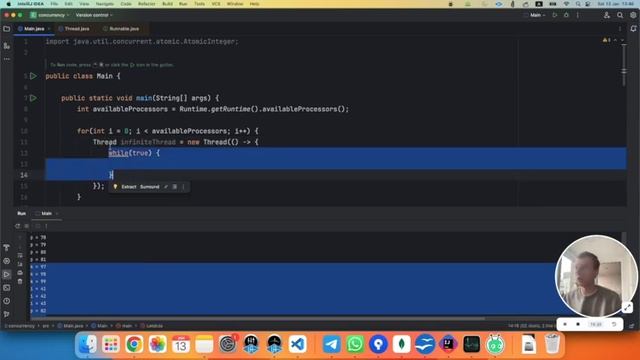The image size is (640, 360).
Task: Click Surround in the floating code toolbar
Action: click(149, 187)
